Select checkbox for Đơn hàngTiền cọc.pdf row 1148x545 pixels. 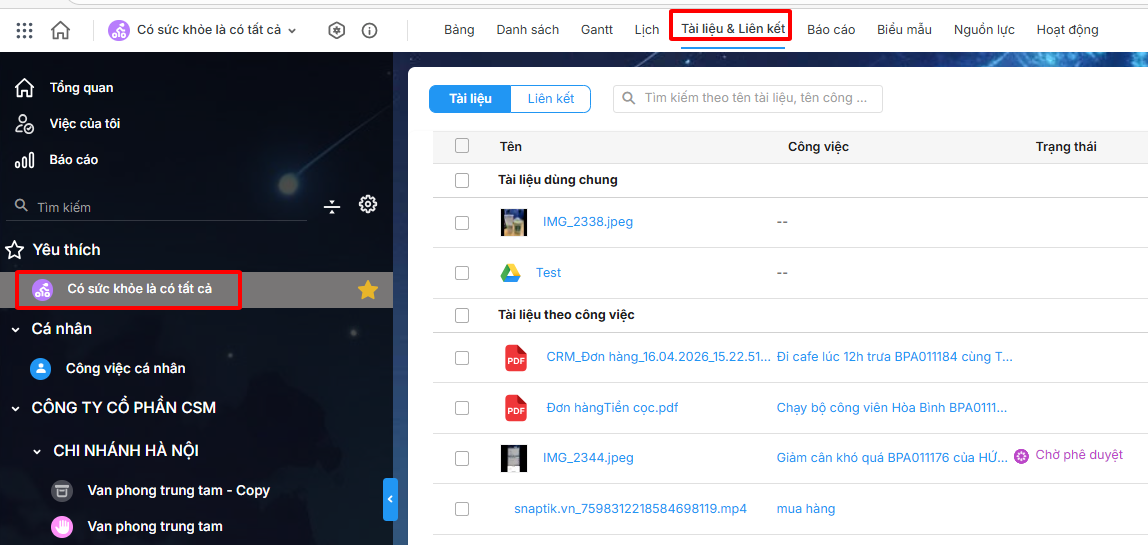[x=462, y=408]
